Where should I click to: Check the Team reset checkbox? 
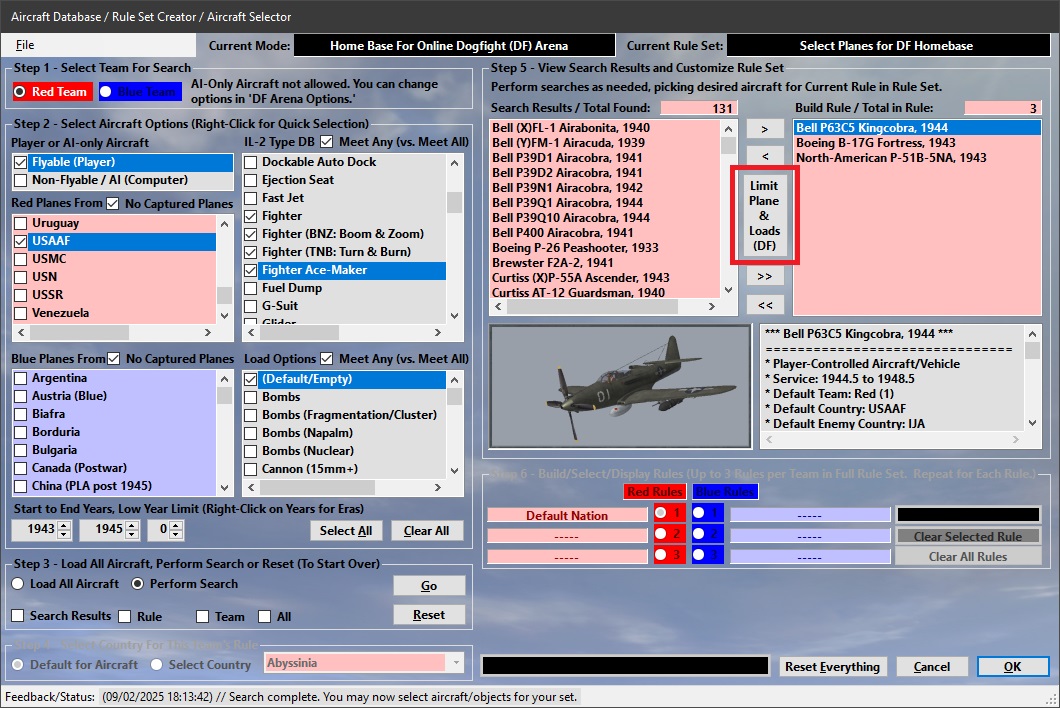pyautogui.click(x=202, y=617)
